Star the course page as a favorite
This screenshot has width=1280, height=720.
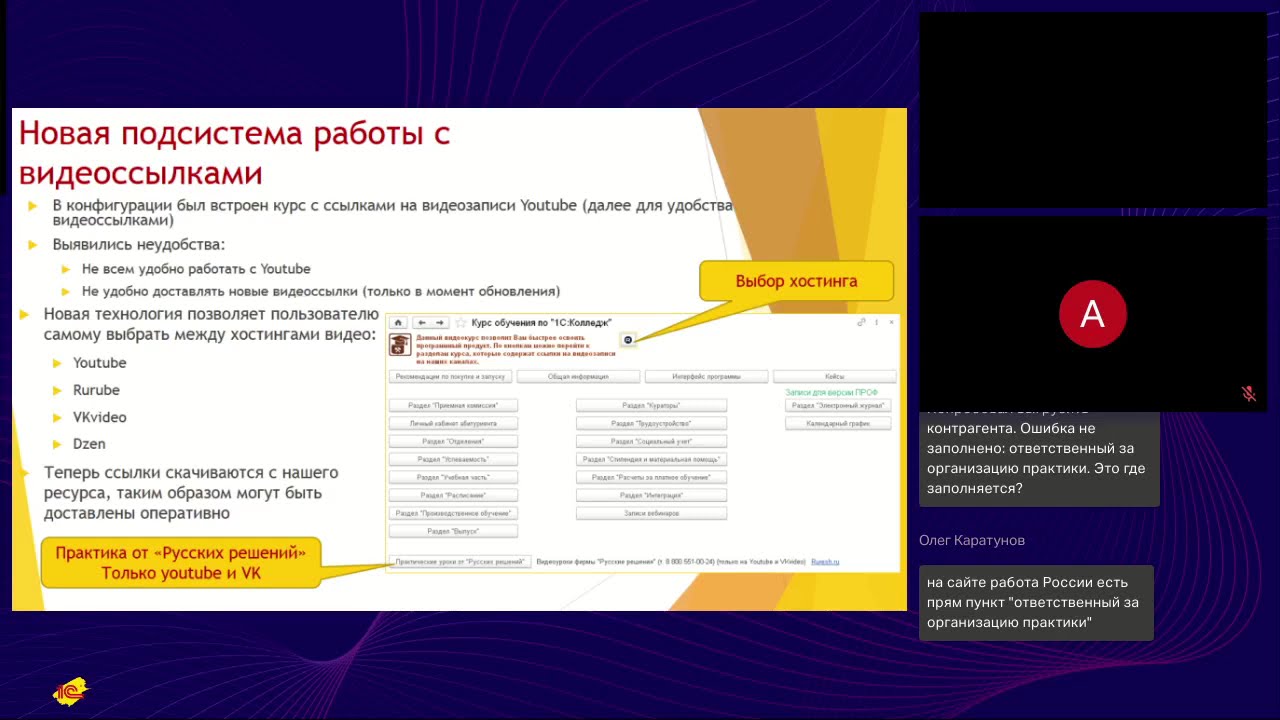click(x=460, y=323)
